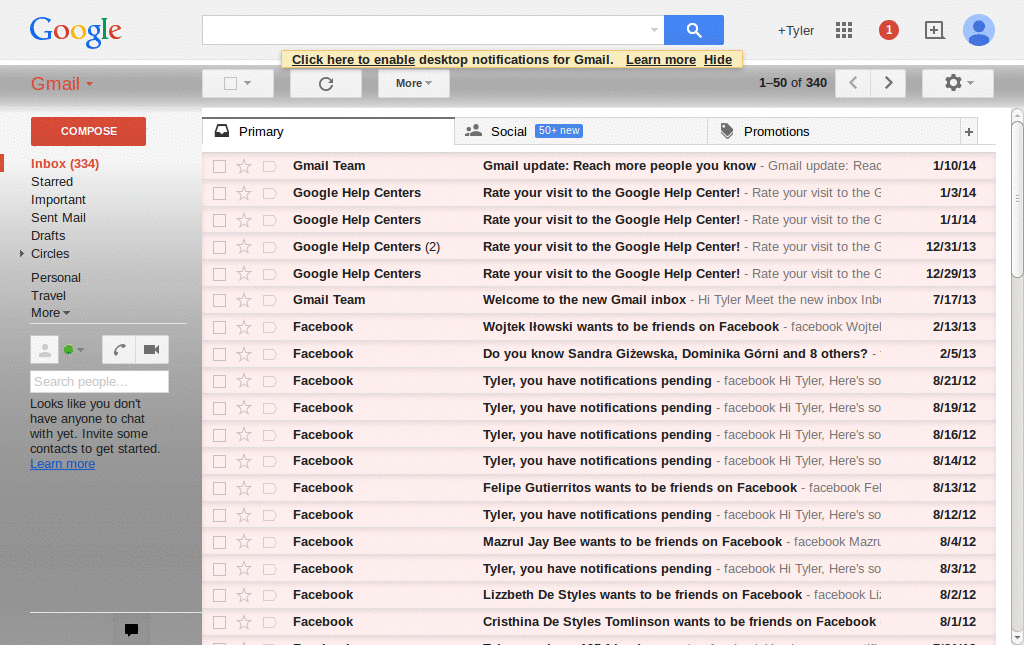Open the settings gear menu
1024x645 pixels.
pyautogui.click(x=958, y=83)
